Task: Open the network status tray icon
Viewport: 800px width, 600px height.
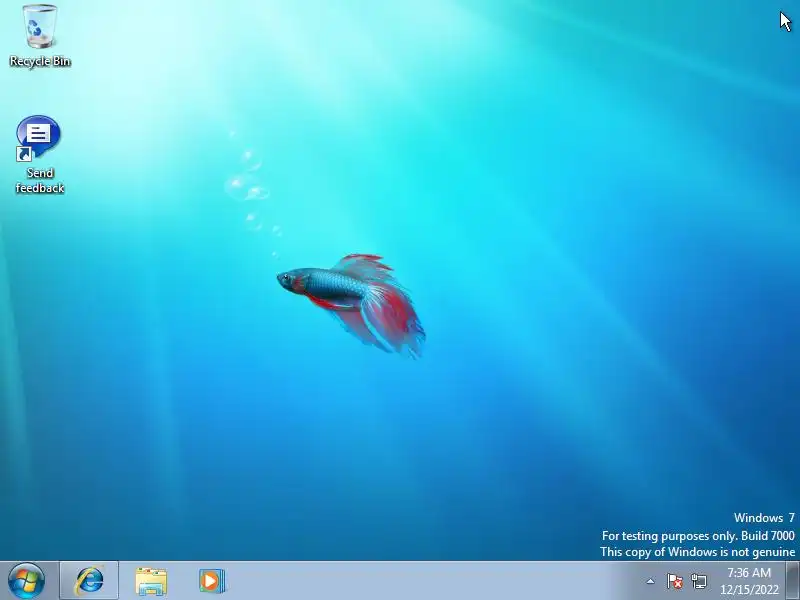Action: coord(699,581)
